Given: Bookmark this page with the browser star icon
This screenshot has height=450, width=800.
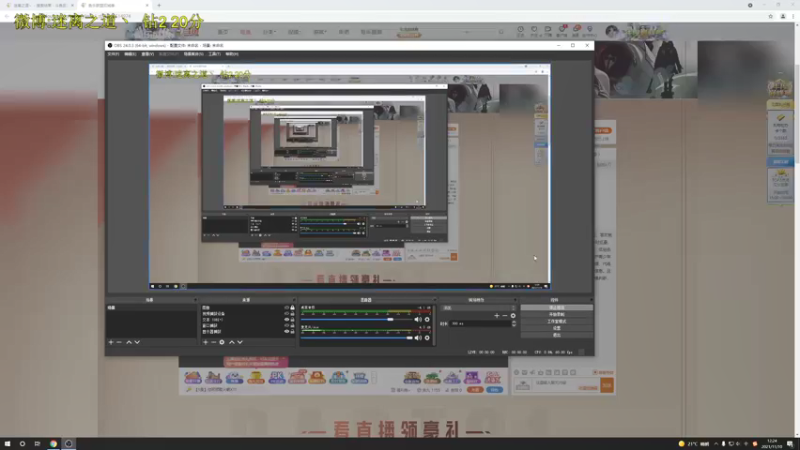Looking at the screenshot, I should click(770, 16).
